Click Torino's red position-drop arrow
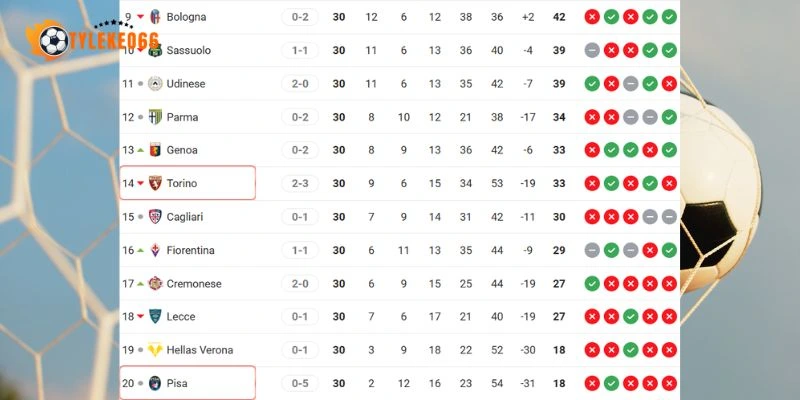Viewport: 800px width, 400px height. coord(141,184)
